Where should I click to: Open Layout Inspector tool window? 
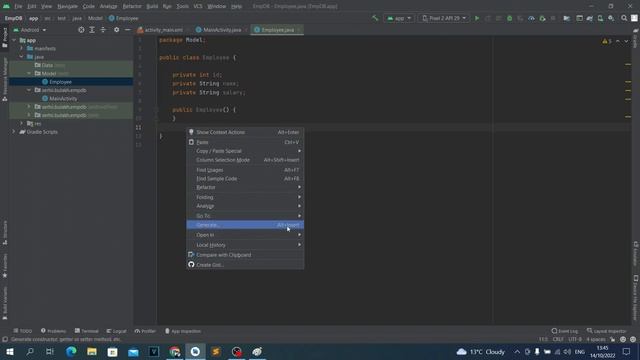(607, 331)
